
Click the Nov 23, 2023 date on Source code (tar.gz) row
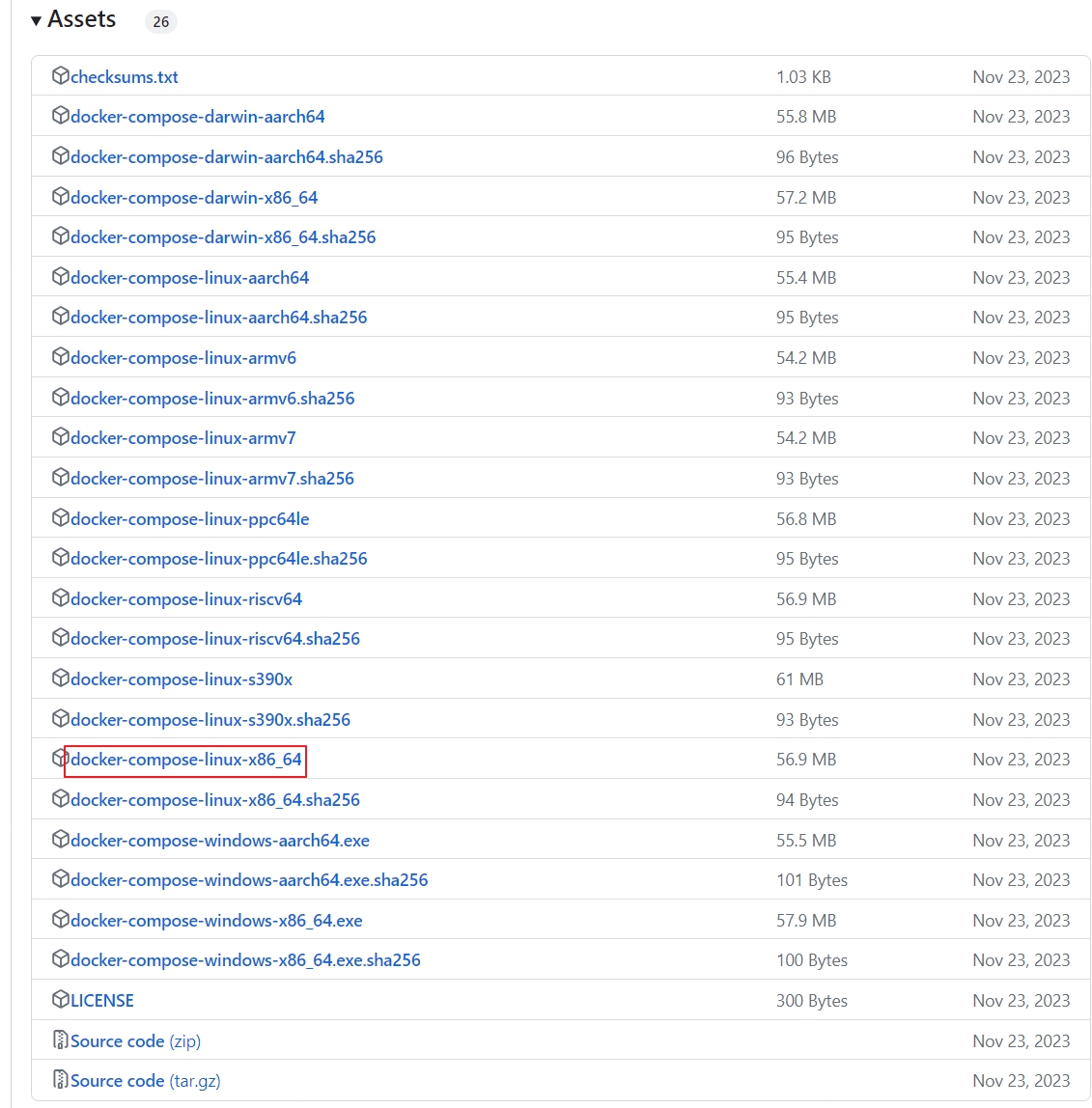pyautogui.click(x=1021, y=1081)
